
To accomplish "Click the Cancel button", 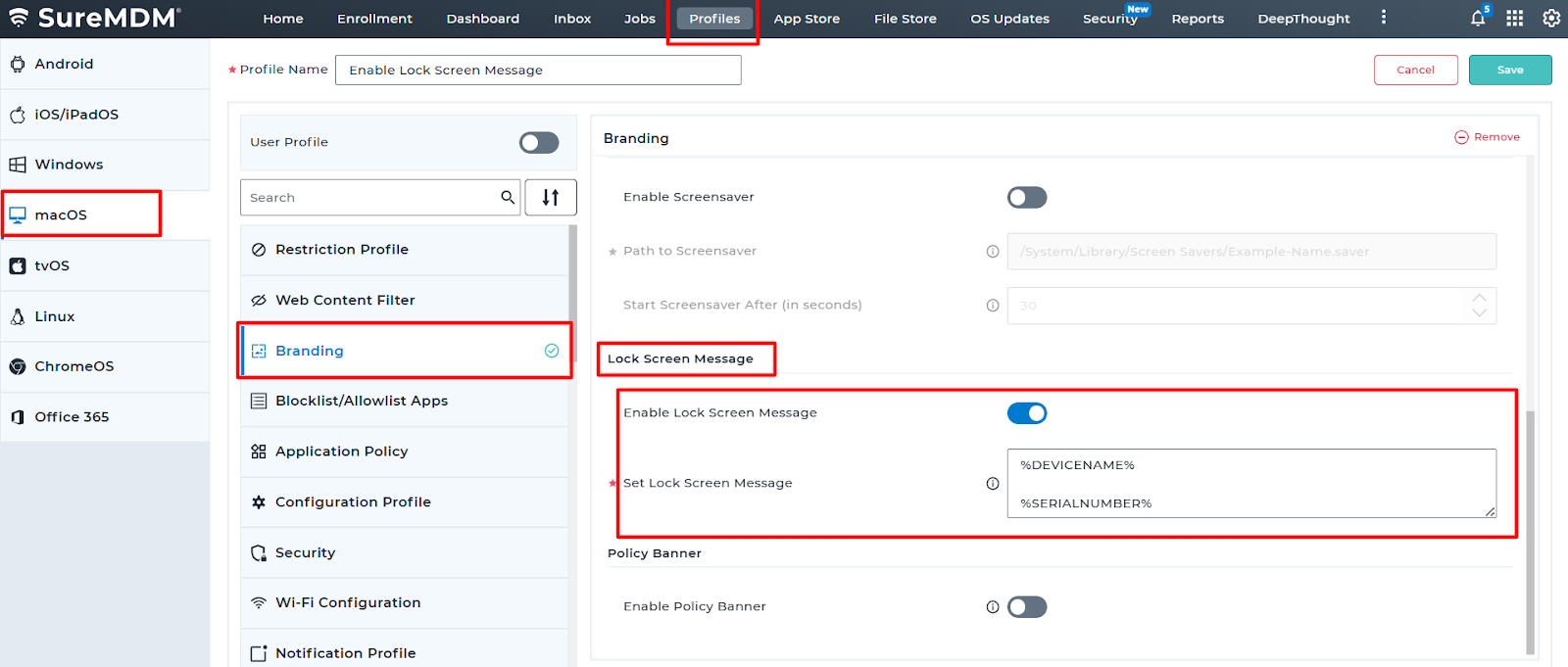I will pos(1415,70).
